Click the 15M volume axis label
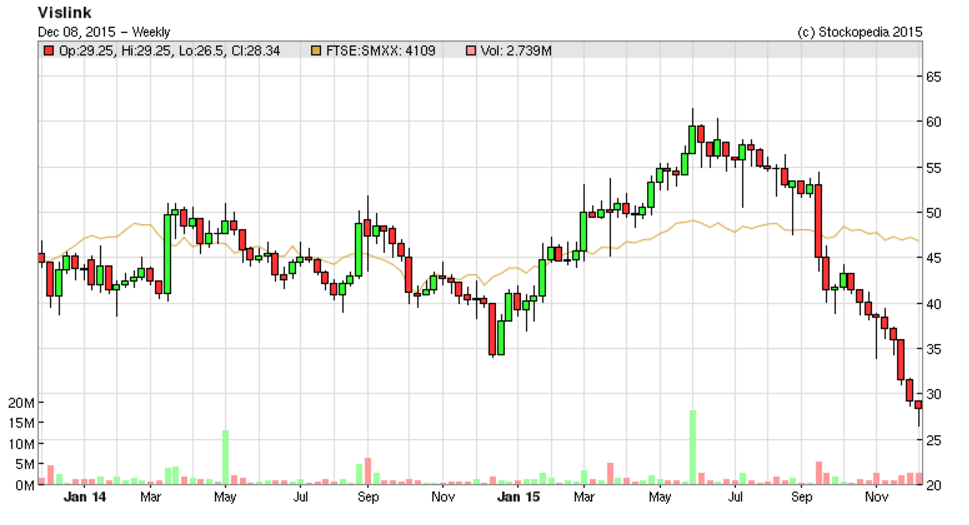969x525 pixels. pos(21,423)
